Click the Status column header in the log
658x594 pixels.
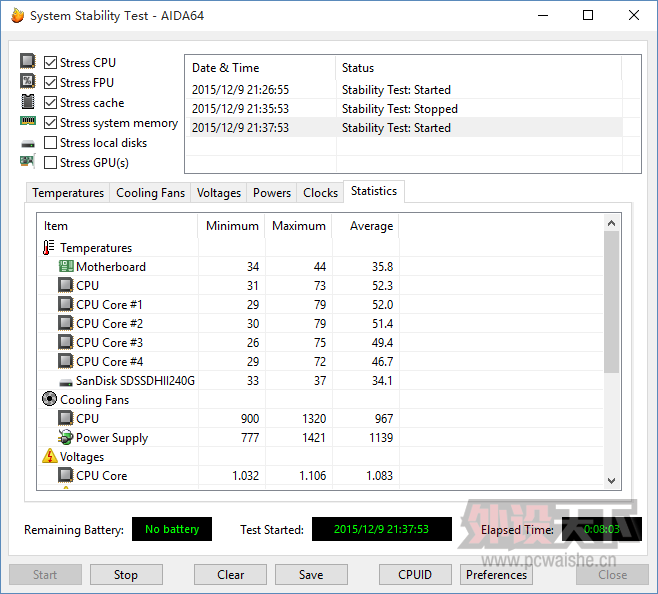pyautogui.click(x=478, y=68)
